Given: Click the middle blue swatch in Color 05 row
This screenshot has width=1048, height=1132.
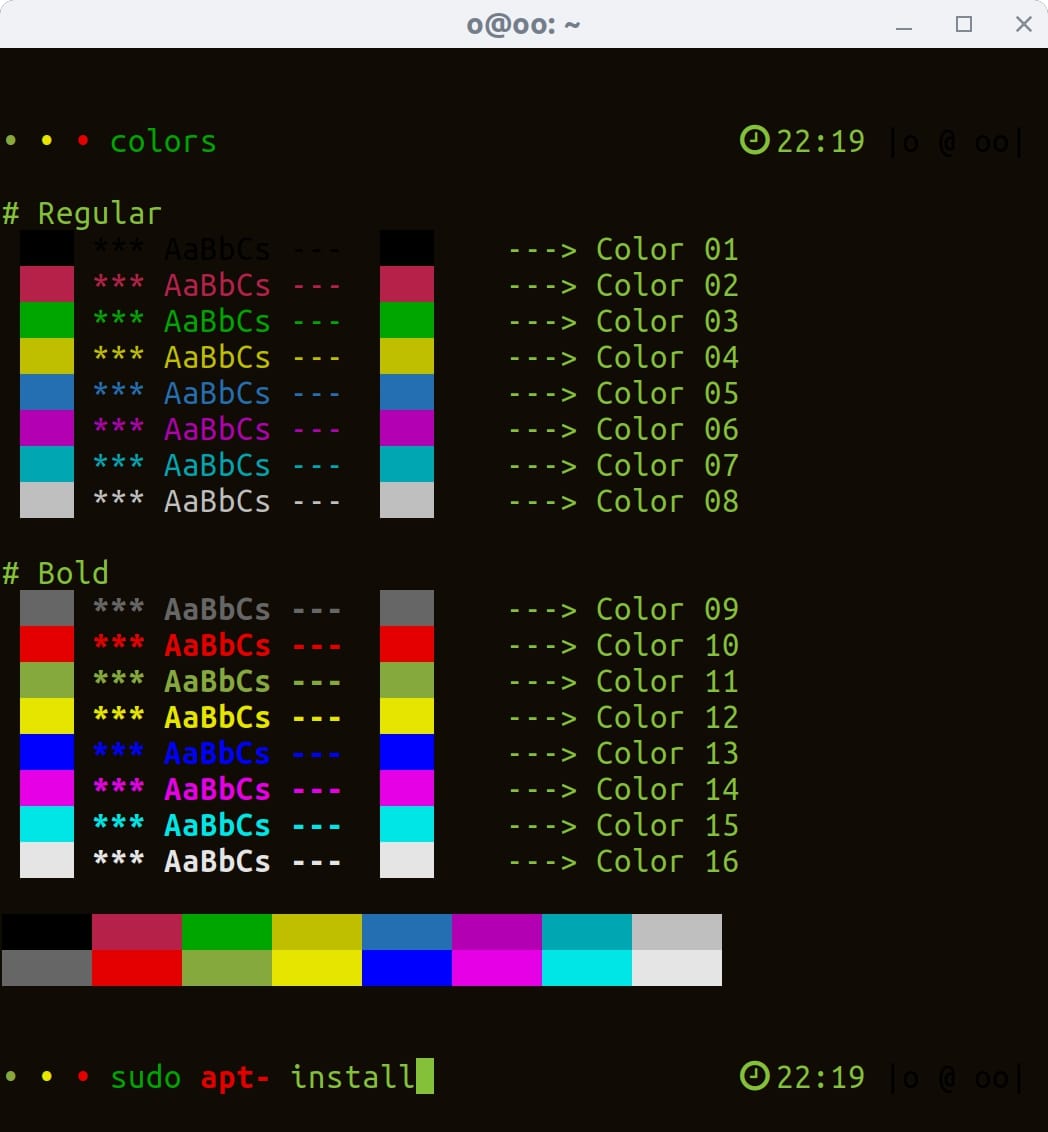Looking at the screenshot, I should 407,393.
